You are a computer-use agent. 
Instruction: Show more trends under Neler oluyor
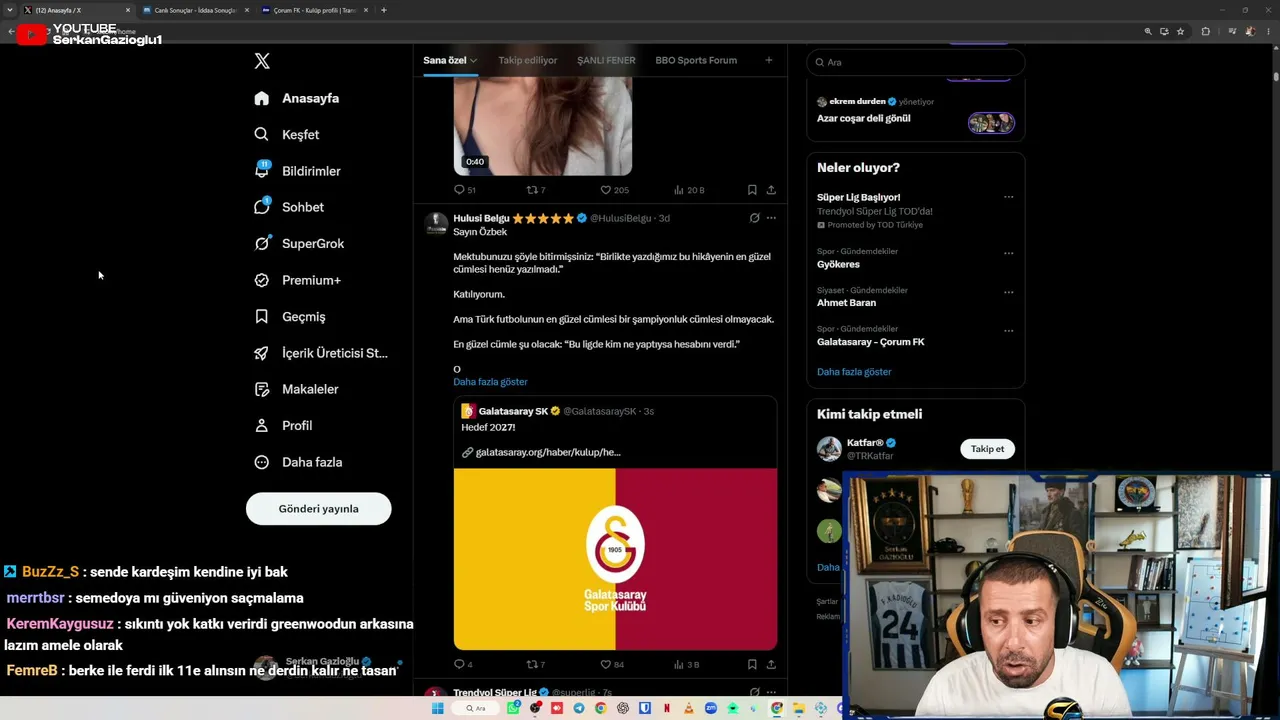coord(854,372)
